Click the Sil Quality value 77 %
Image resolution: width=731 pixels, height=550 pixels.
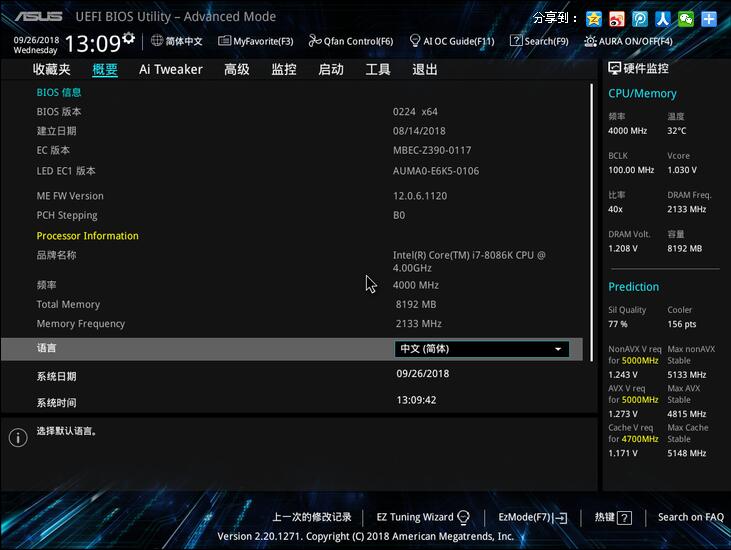[x=618, y=324]
